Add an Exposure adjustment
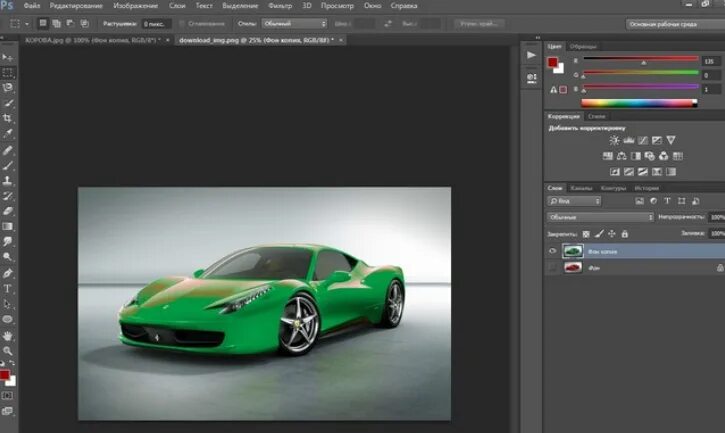Screen dimensions: 725x433 click(x=657, y=140)
